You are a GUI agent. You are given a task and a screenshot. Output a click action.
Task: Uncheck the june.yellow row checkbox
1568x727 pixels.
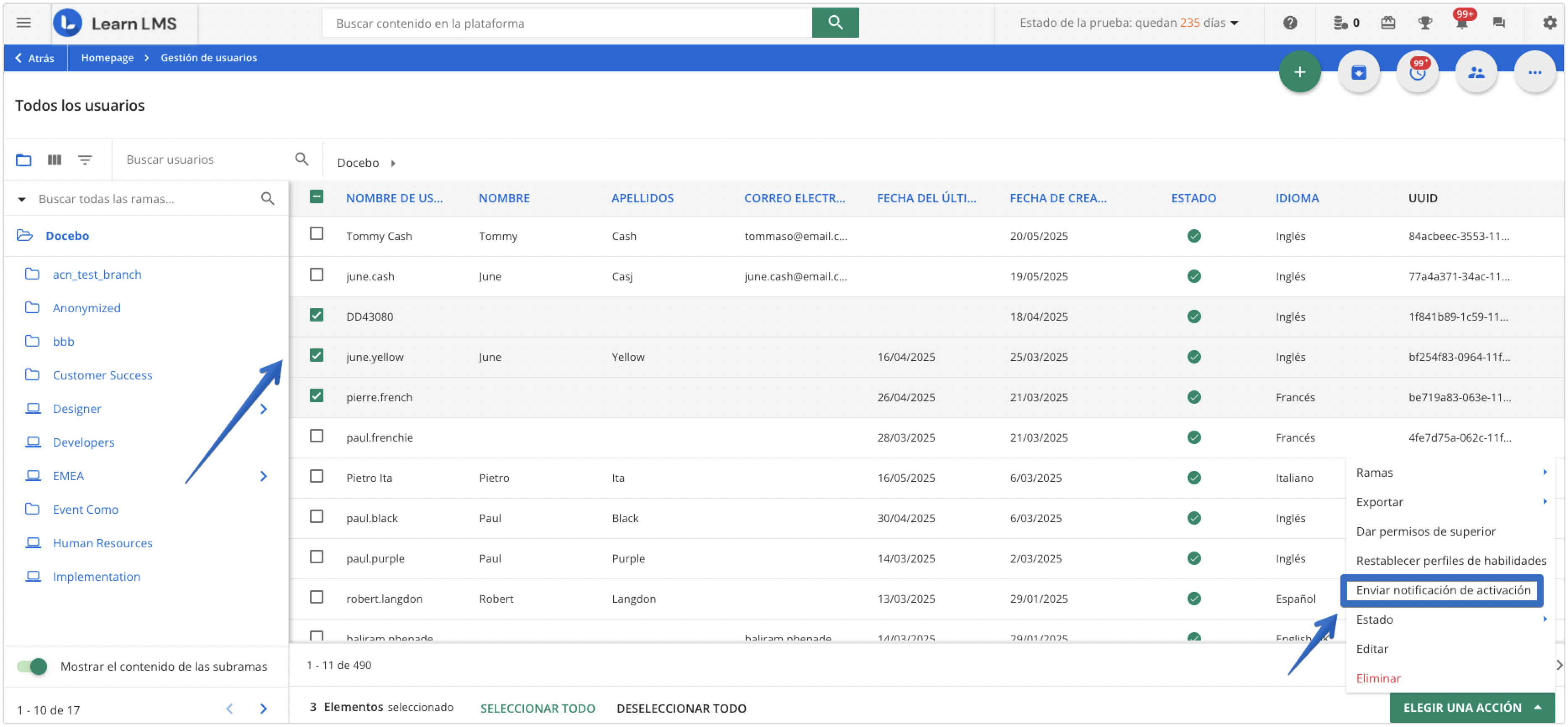point(316,355)
